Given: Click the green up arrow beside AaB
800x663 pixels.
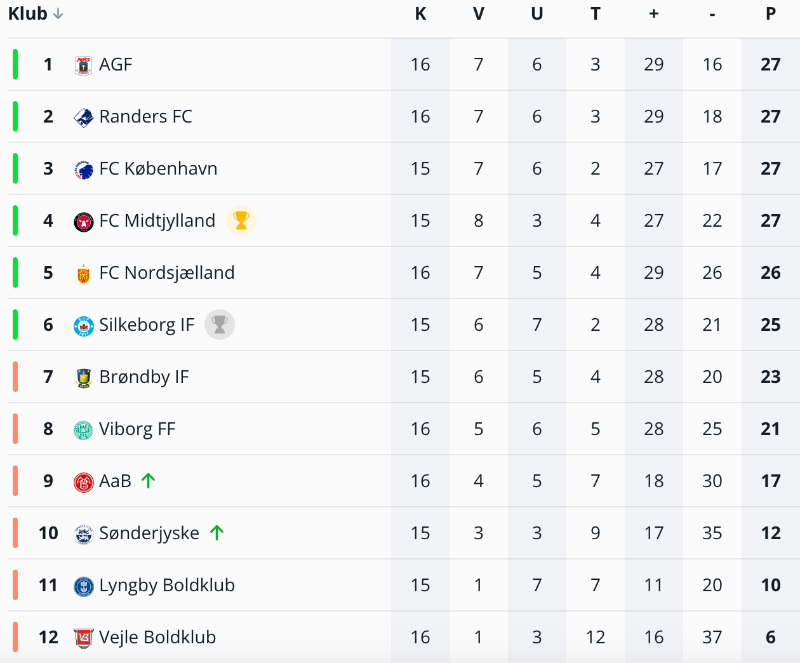Looking at the screenshot, I should [149, 481].
